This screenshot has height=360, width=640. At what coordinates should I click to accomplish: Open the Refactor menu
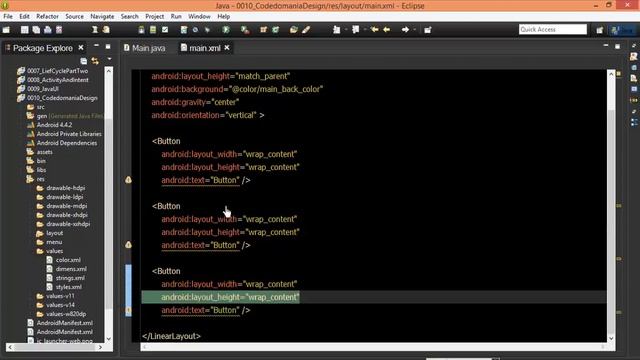(47, 16)
